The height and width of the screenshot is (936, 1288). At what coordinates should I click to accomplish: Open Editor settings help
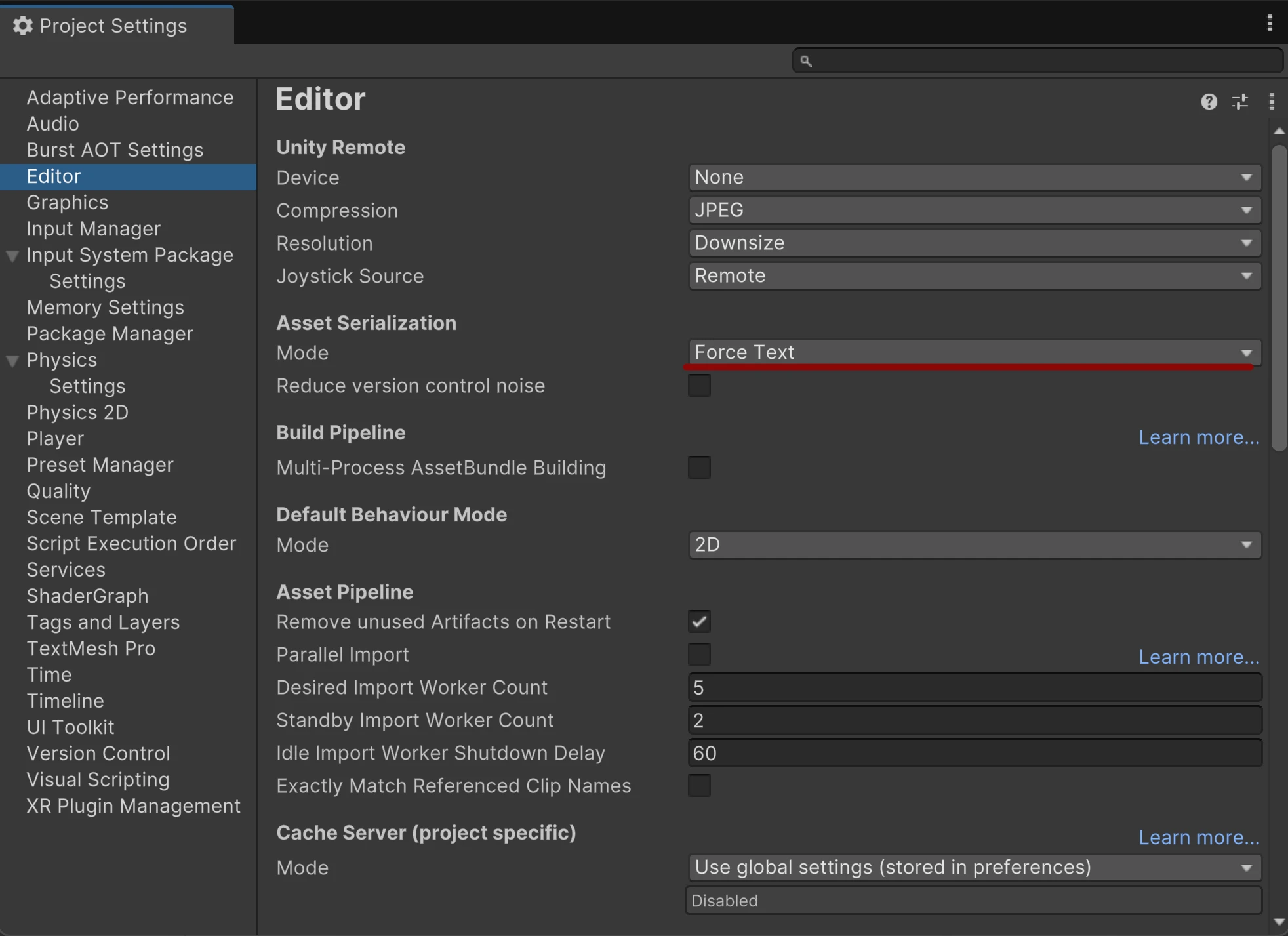coord(1209,102)
